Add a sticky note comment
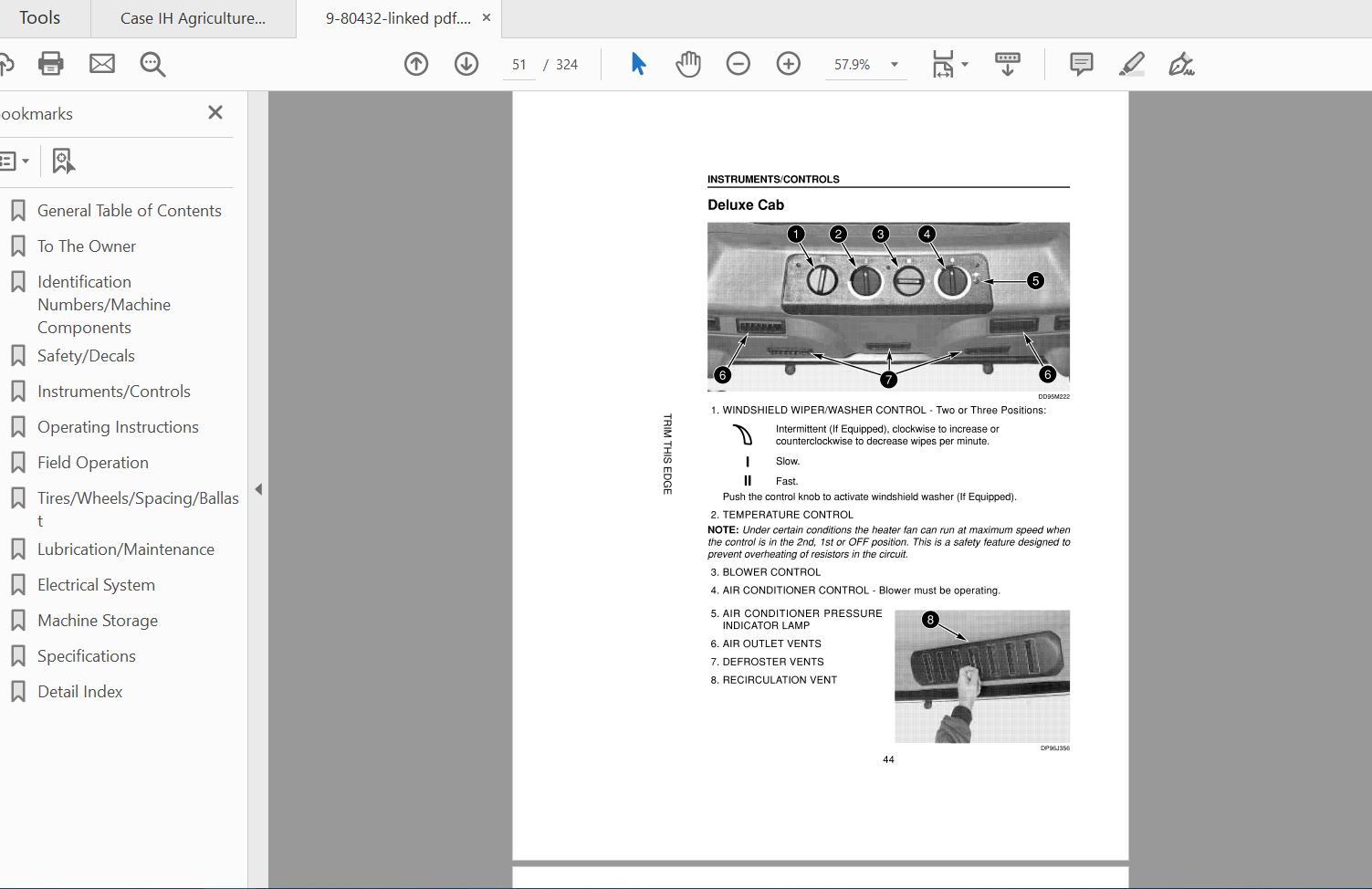1372x889 pixels. coord(1082,64)
